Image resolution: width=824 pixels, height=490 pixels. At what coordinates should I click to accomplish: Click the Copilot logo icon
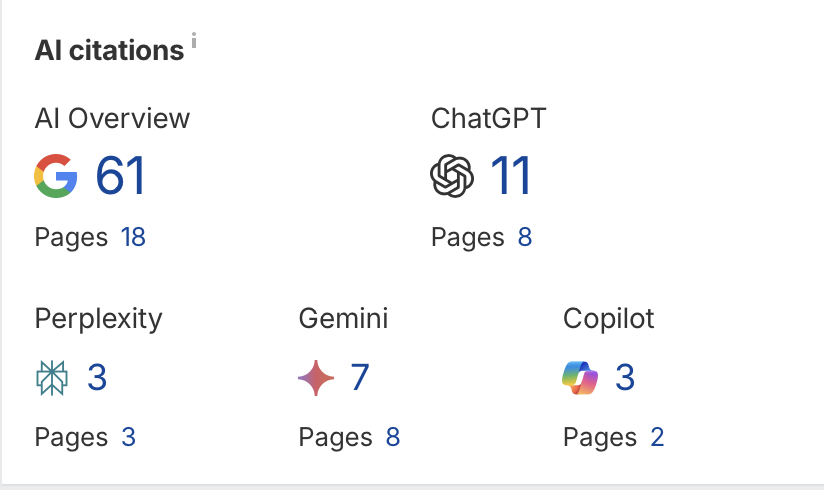pos(580,378)
